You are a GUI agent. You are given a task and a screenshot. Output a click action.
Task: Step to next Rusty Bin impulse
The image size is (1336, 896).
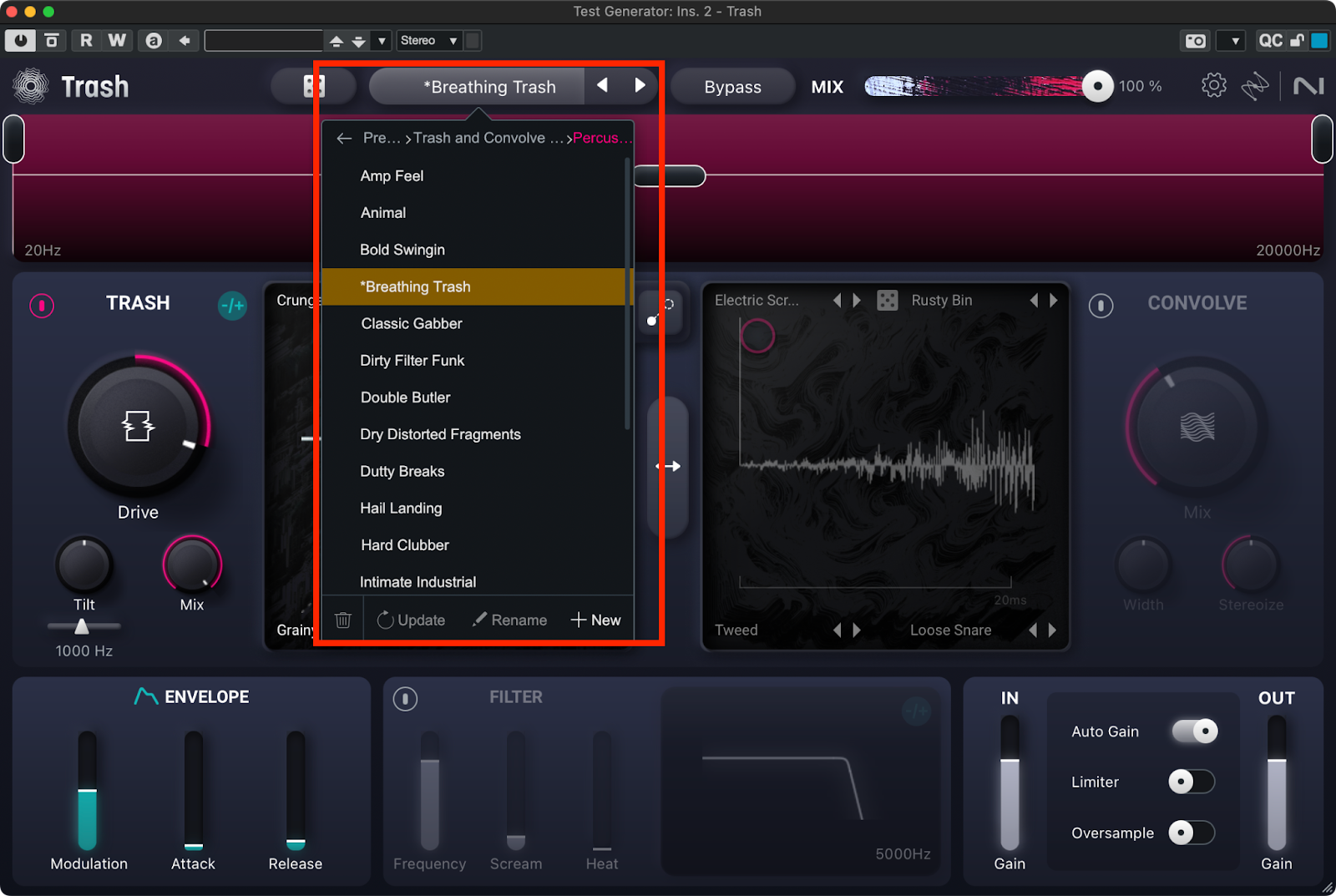click(1054, 301)
